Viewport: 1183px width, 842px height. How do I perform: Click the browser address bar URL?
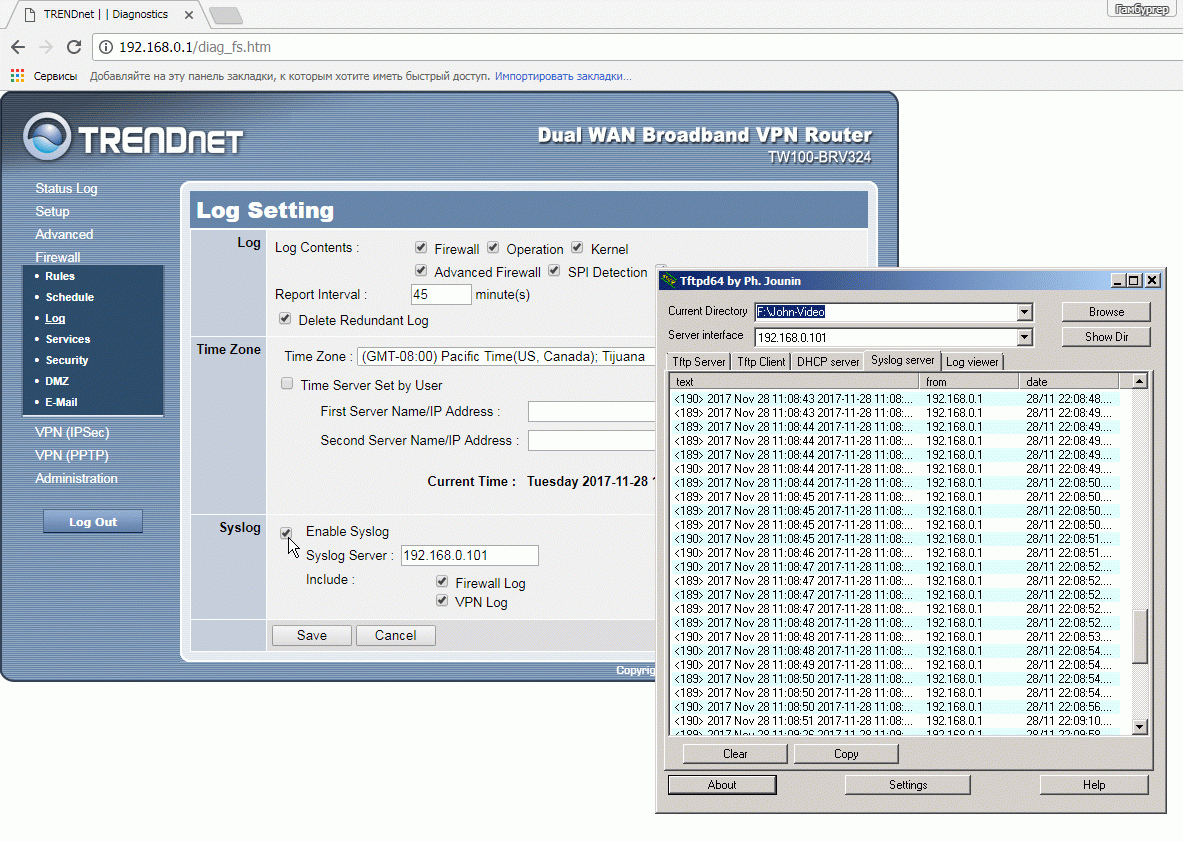195,47
